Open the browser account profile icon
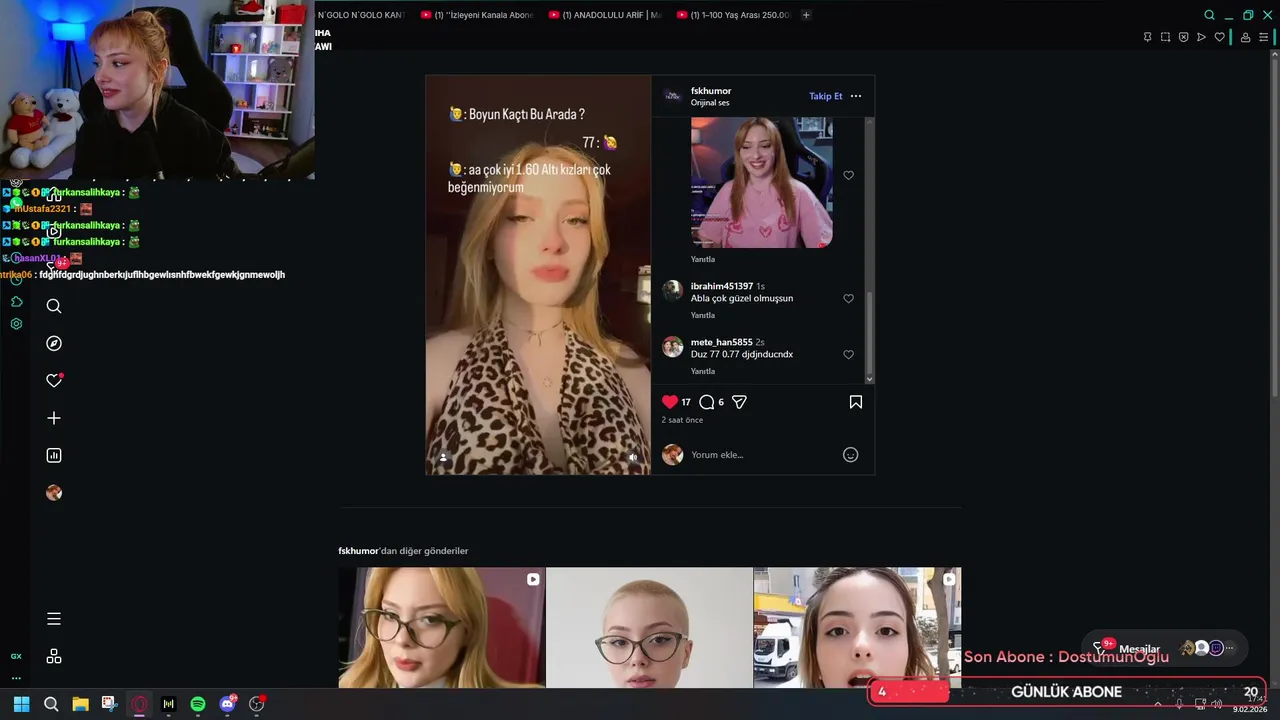The height and width of the screenshot is (720, 1280). tap(1245, 37)
